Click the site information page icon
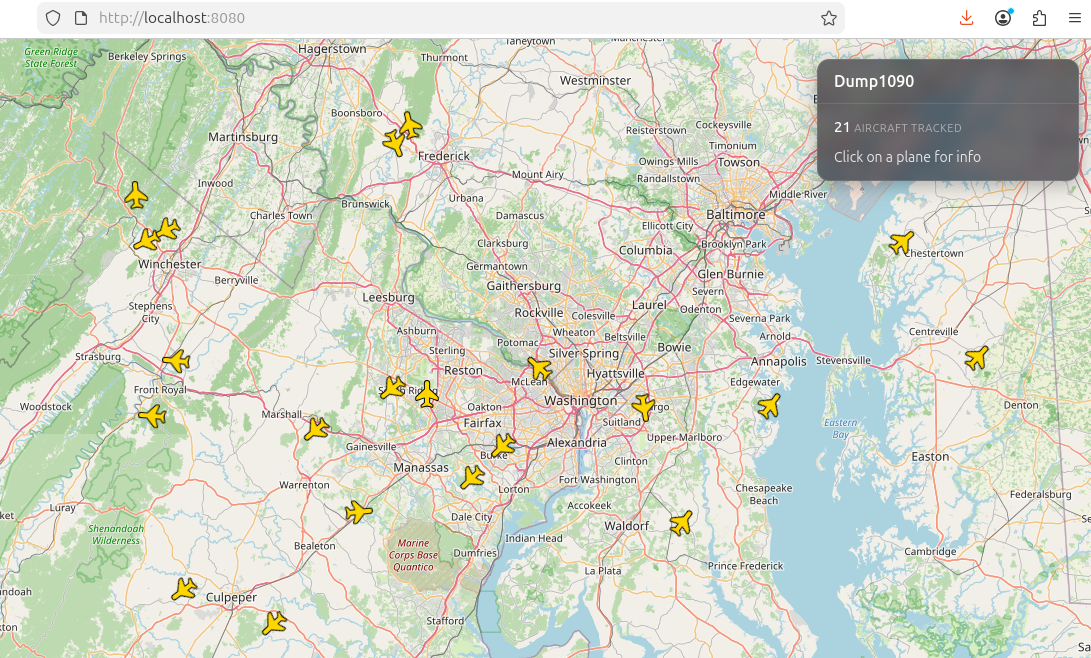Image resolution: width=1091 pixels, height=658 pixels. click(x=81, y=18)
